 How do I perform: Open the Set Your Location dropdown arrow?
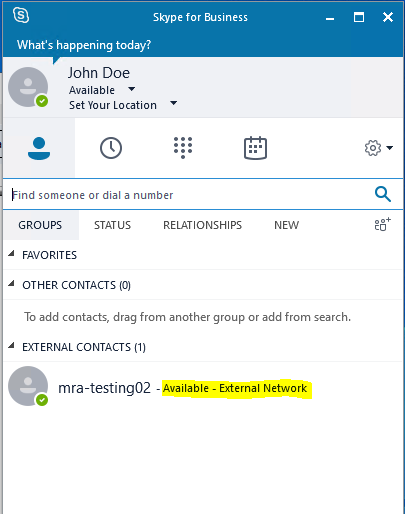click(173, 103)
